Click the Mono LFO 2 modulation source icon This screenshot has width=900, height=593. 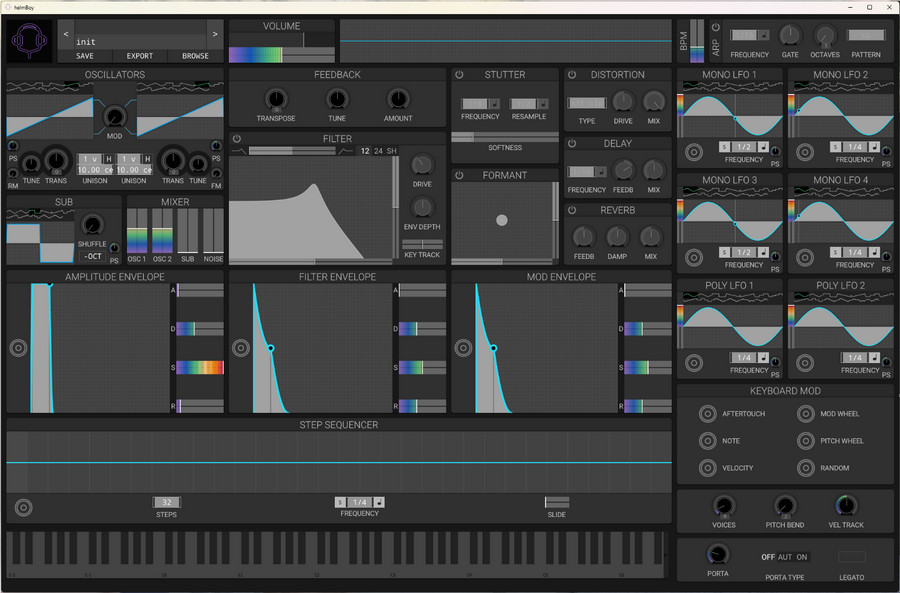pyautogui.click(x=805, y=152)
